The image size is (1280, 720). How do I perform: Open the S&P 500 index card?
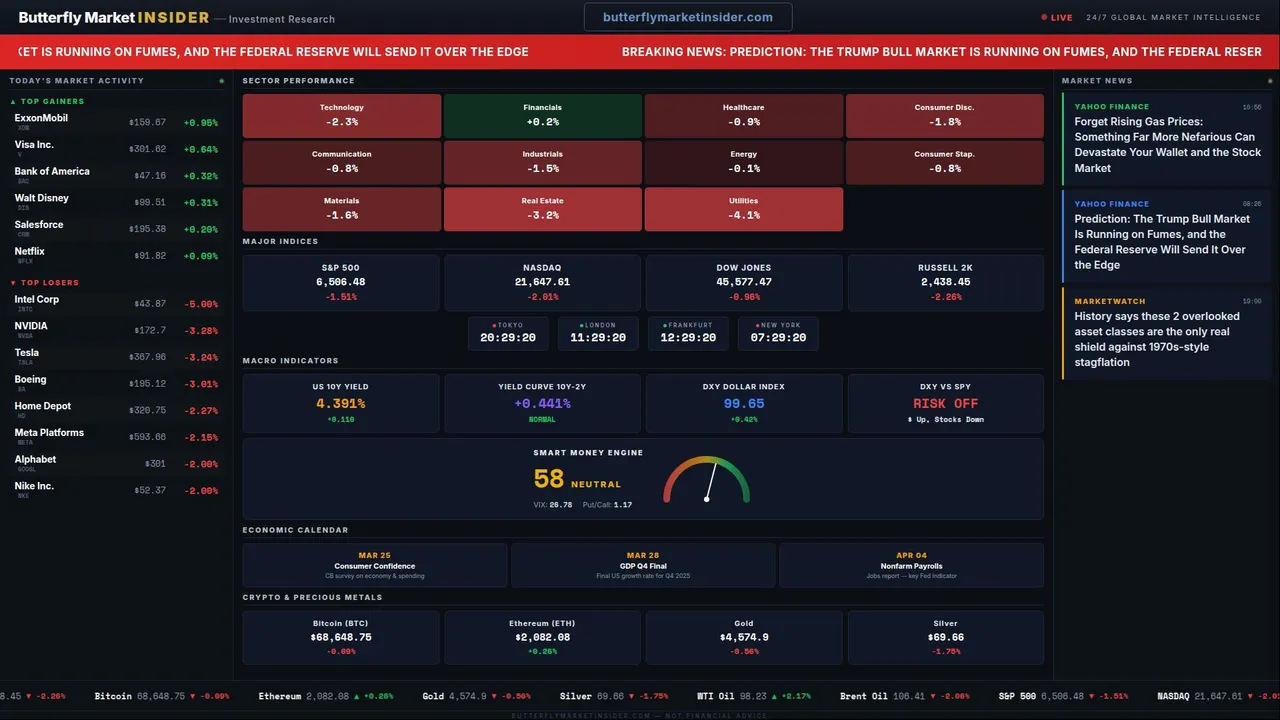pos(341,283)
